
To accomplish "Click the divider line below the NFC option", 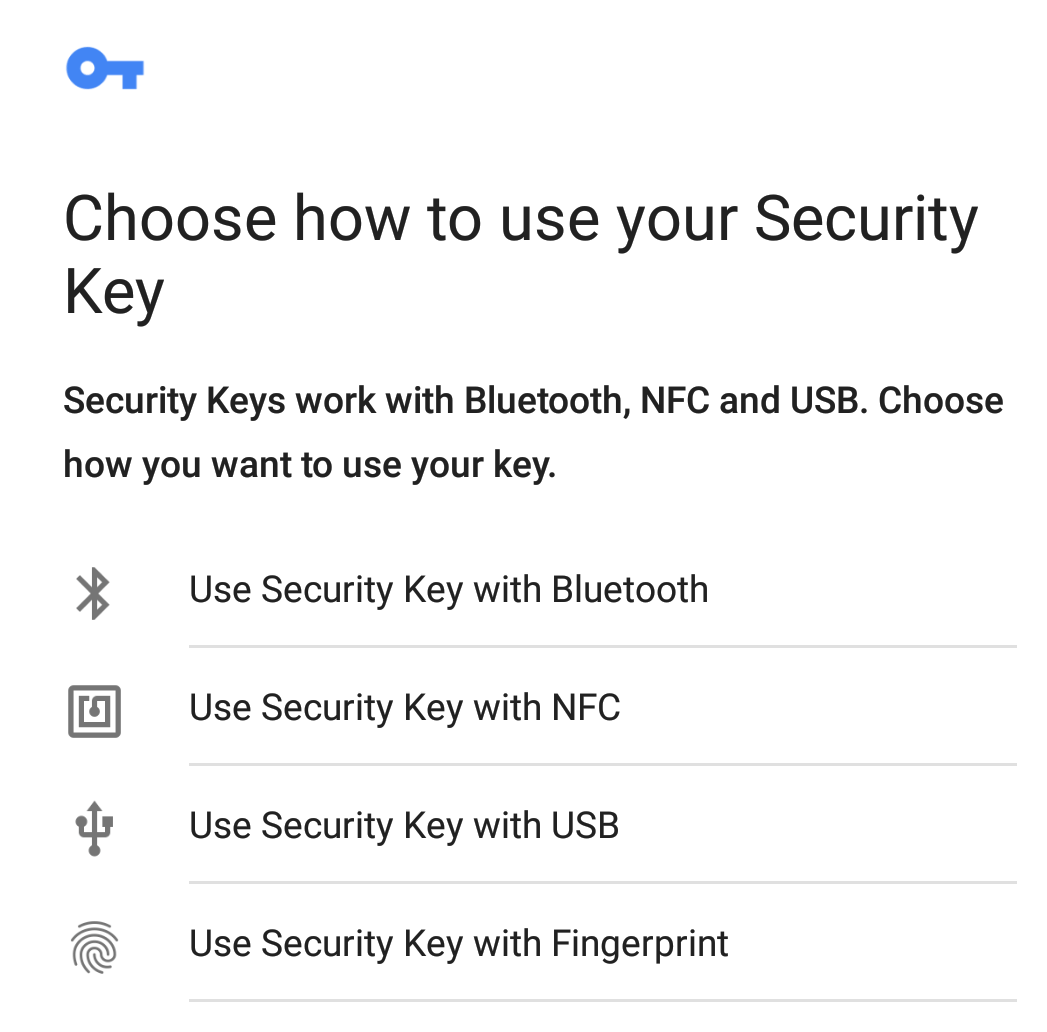I will (602, 765).
